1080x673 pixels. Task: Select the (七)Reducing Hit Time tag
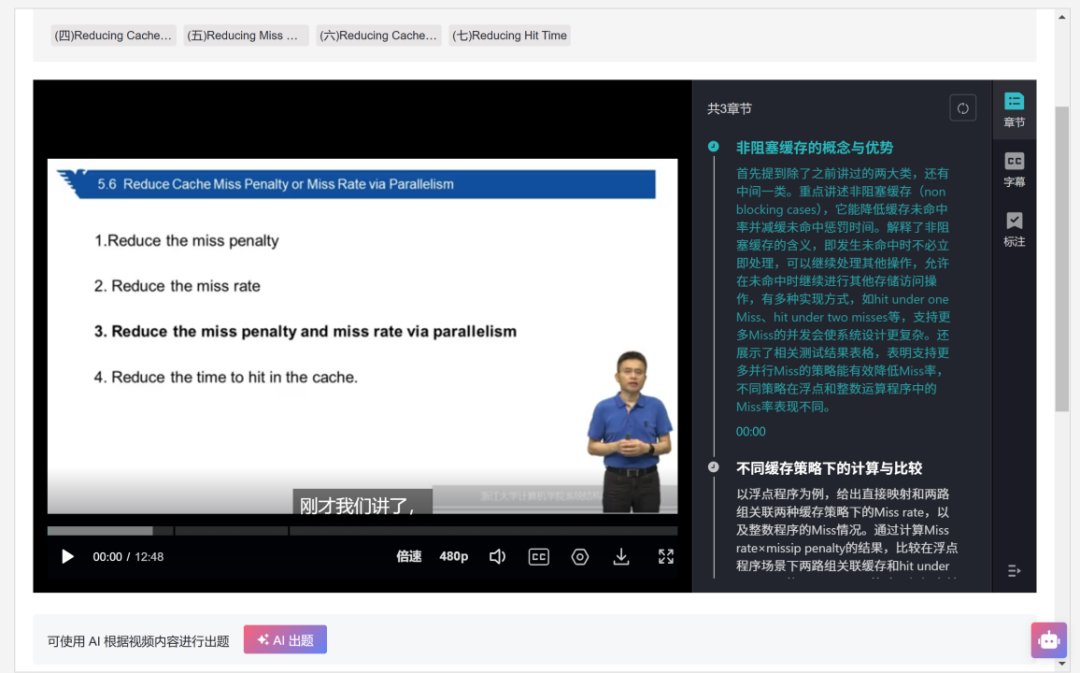coord(509,36)
